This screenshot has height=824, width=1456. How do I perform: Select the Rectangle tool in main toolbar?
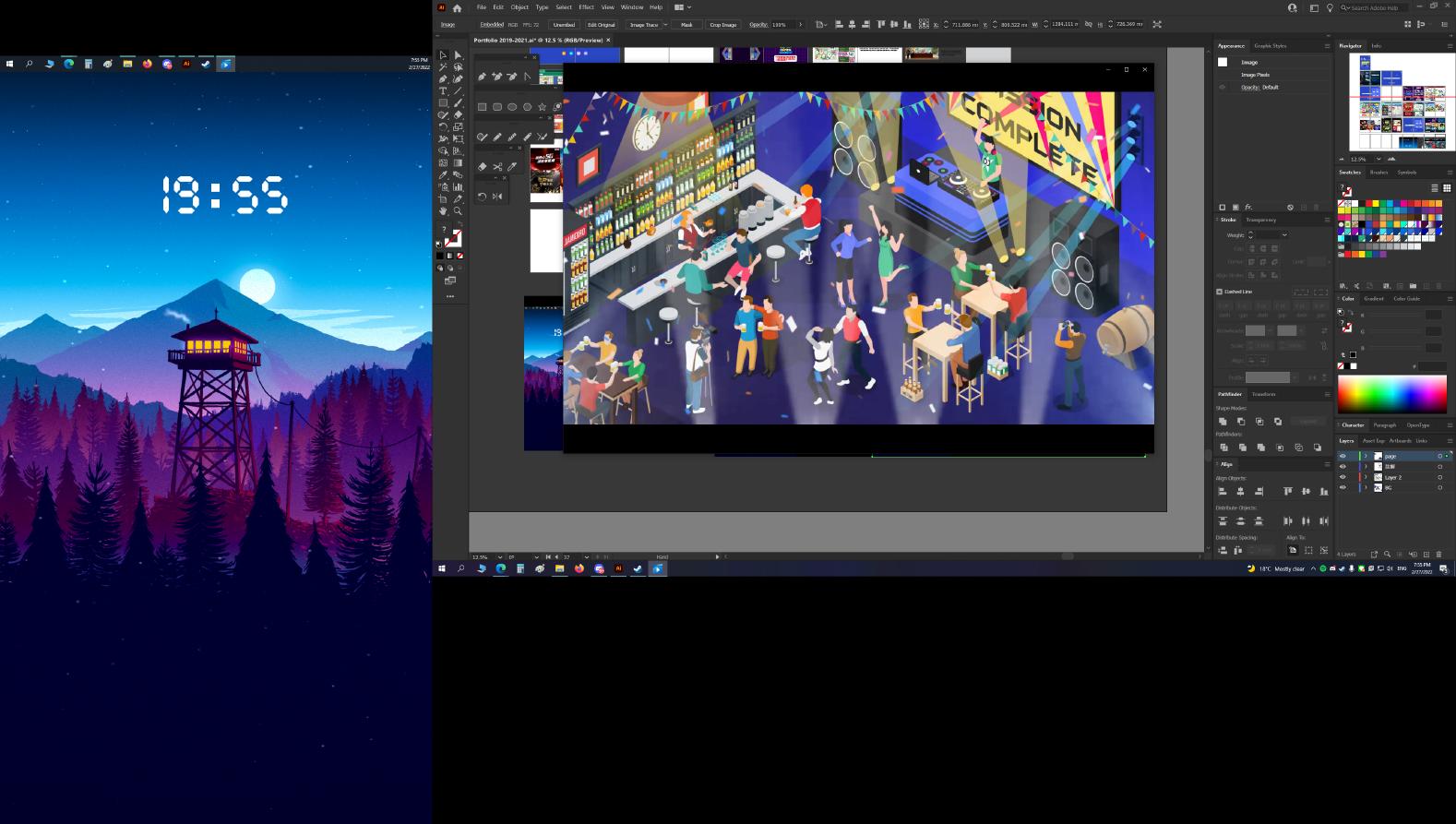click(x=443, y=102)
